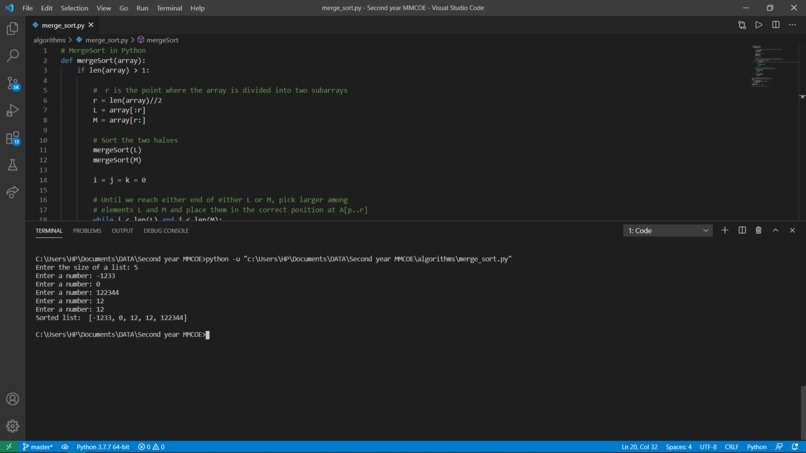806x453 pixels.
Task: Open the Testing flask view
Action: [x=12, y=165]
